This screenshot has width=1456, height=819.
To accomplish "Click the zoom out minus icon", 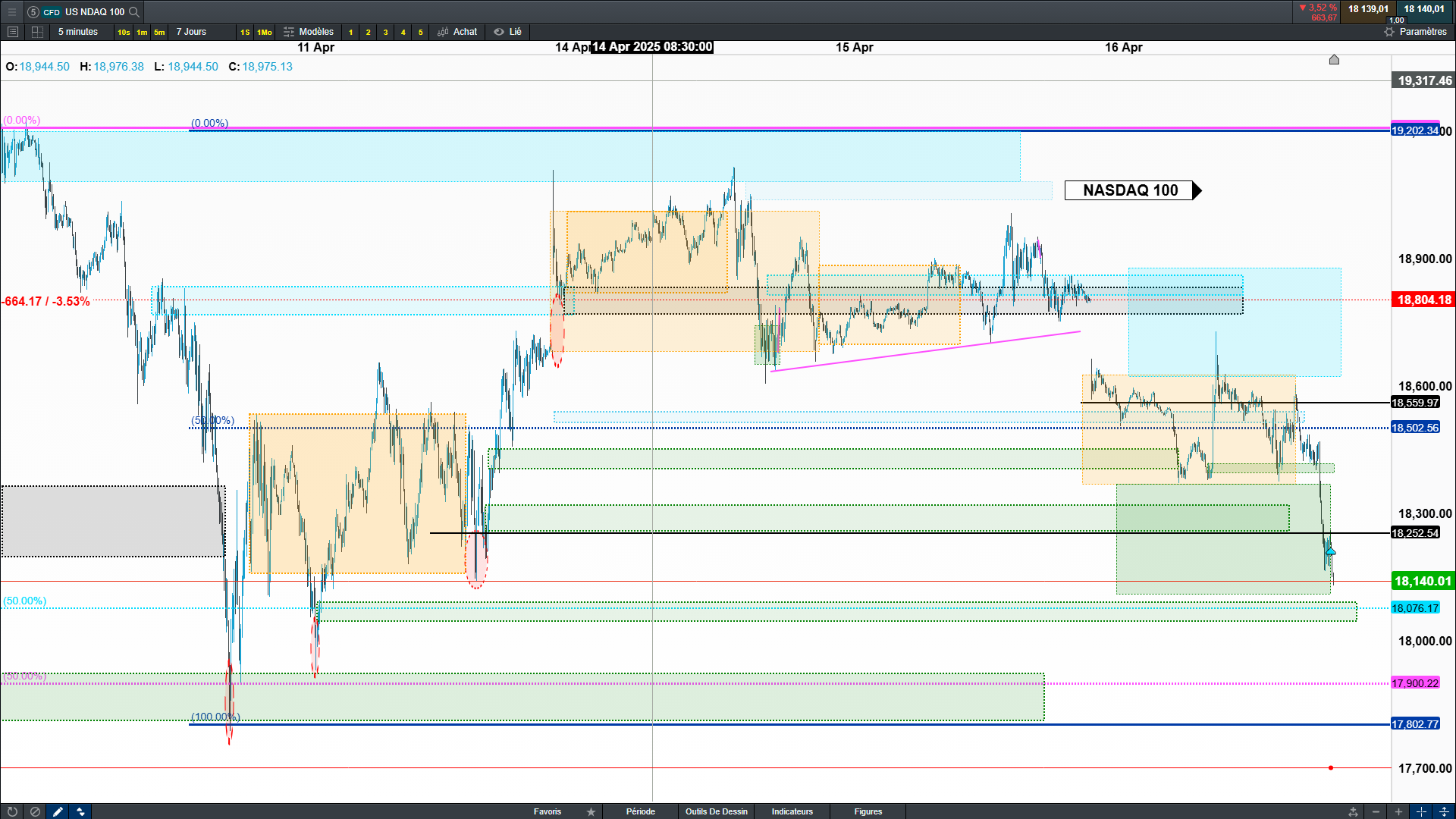I will point(1376,811).
